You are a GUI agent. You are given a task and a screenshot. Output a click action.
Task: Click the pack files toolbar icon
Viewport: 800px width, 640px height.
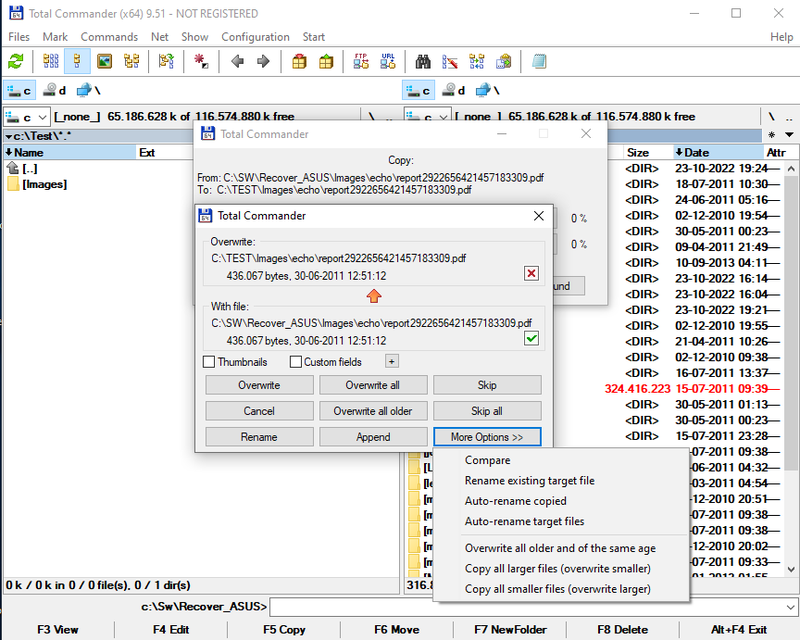click(299, 62)
